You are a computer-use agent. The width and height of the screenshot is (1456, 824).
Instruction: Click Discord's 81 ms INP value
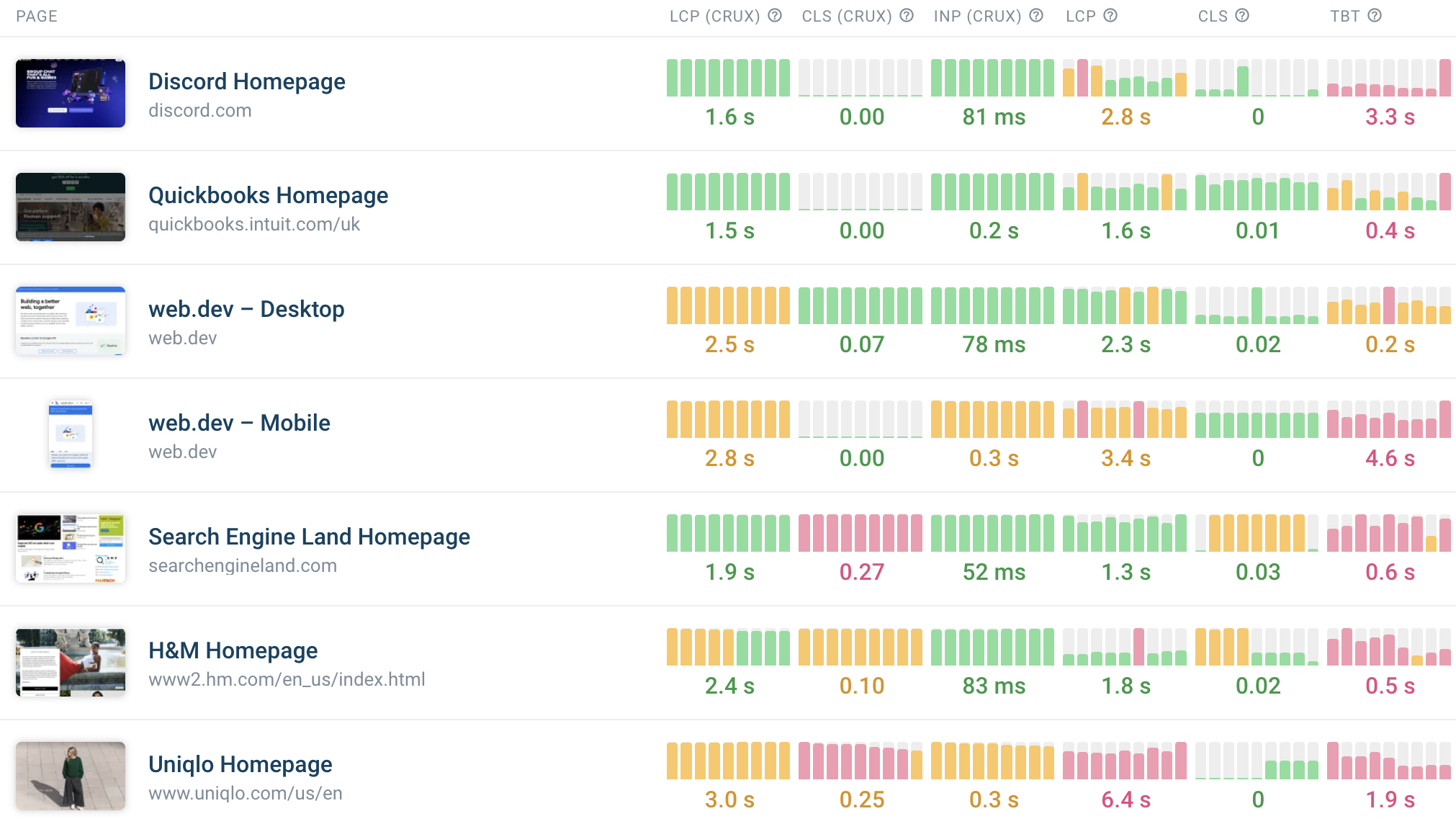click(994, 117)
